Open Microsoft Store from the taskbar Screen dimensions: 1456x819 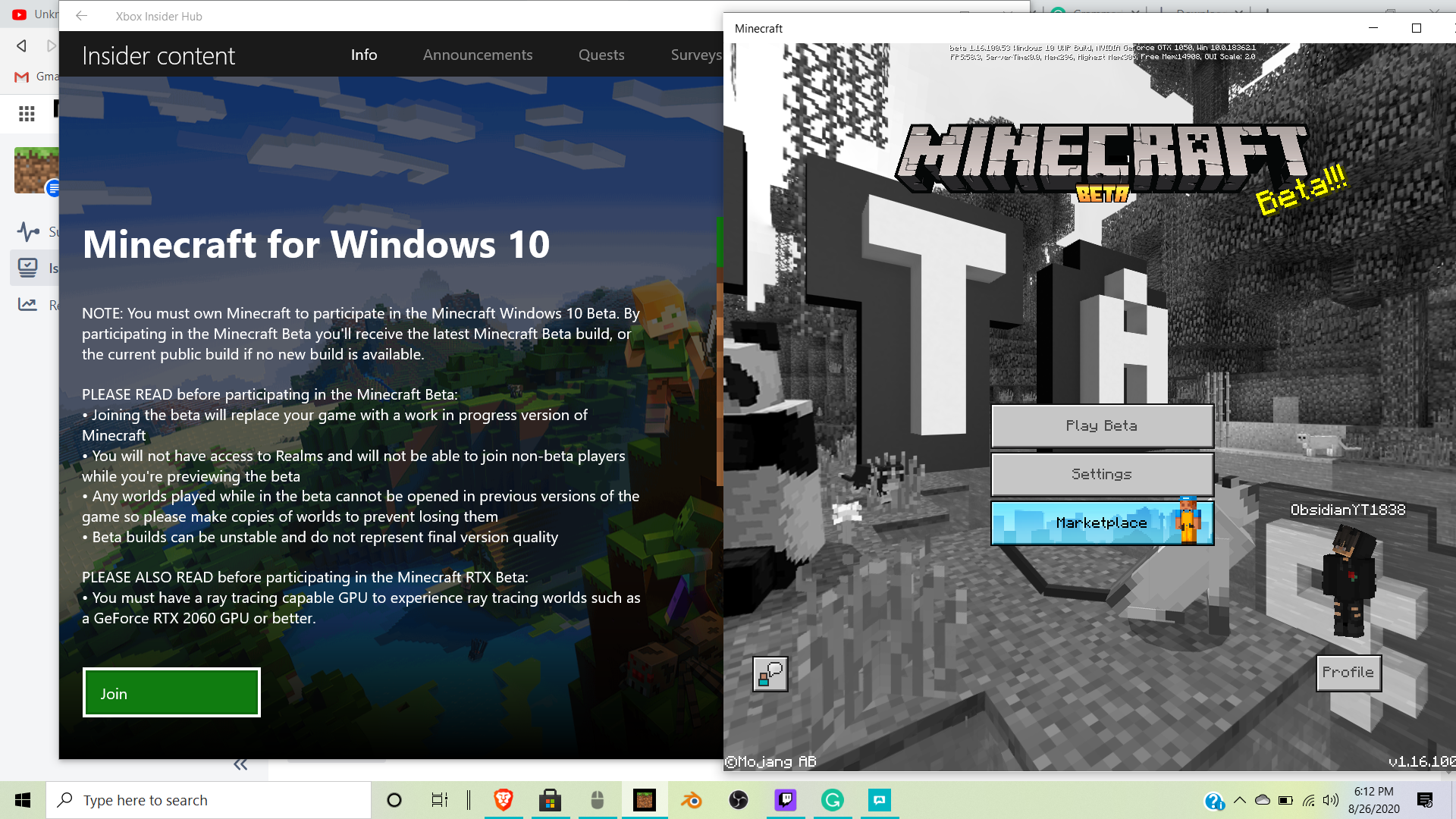coord(550,800)
